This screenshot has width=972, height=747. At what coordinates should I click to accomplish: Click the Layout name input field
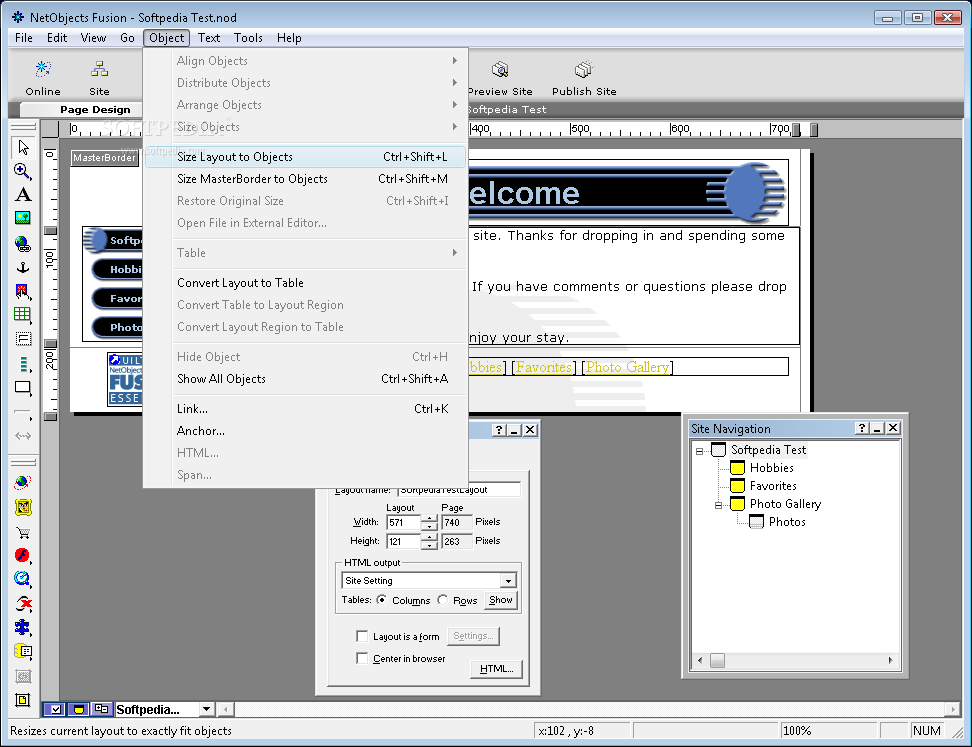click(459, 489)
